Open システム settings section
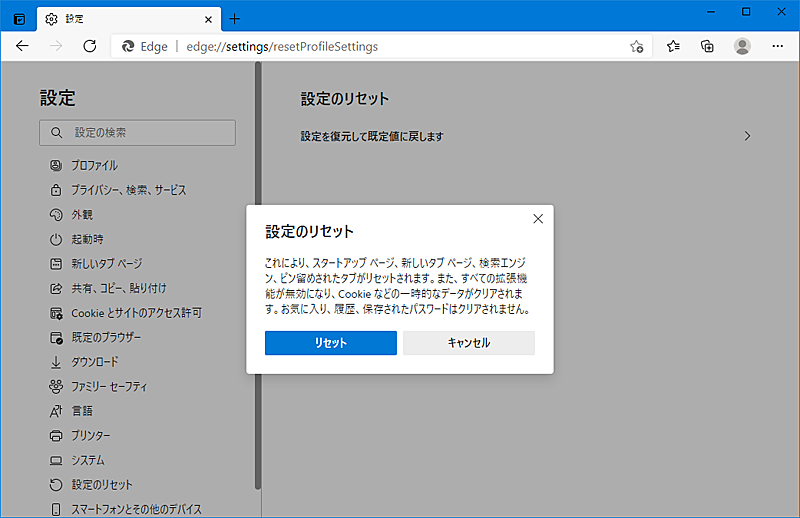This screenshot has height=518, width=800. click(88, 460)
